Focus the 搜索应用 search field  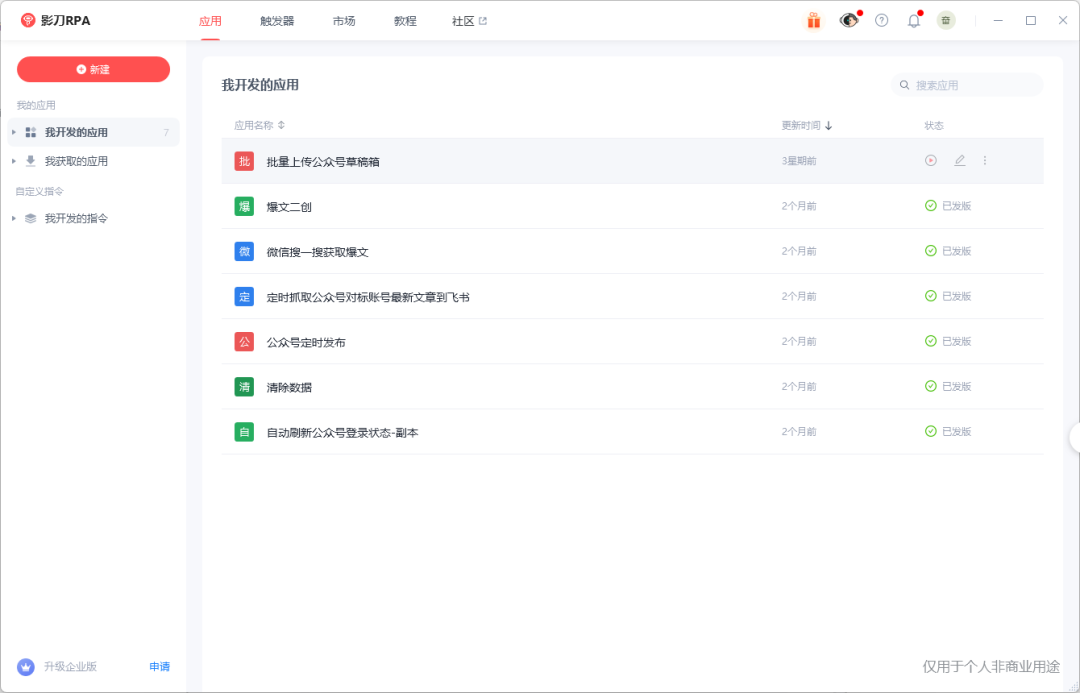point(967,85)
